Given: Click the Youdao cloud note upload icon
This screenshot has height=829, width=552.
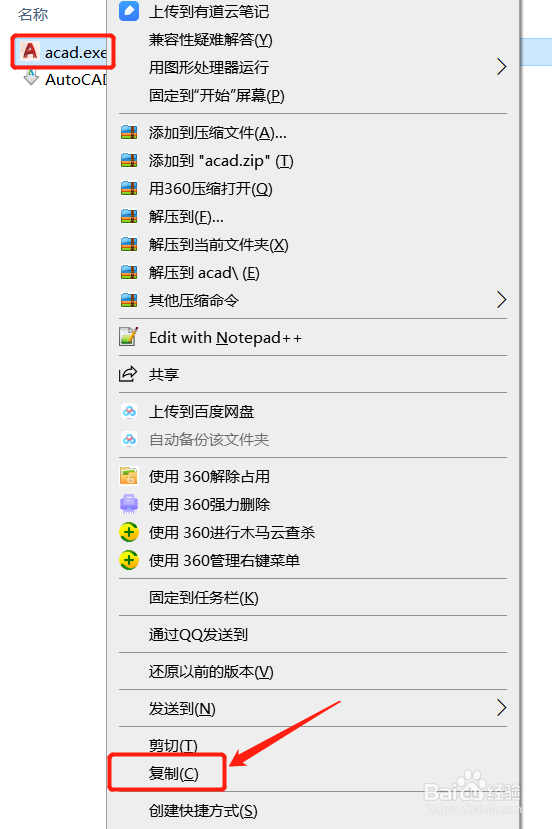Looking at the screenshot, I should pyautogui.click(x=129, y=12).
